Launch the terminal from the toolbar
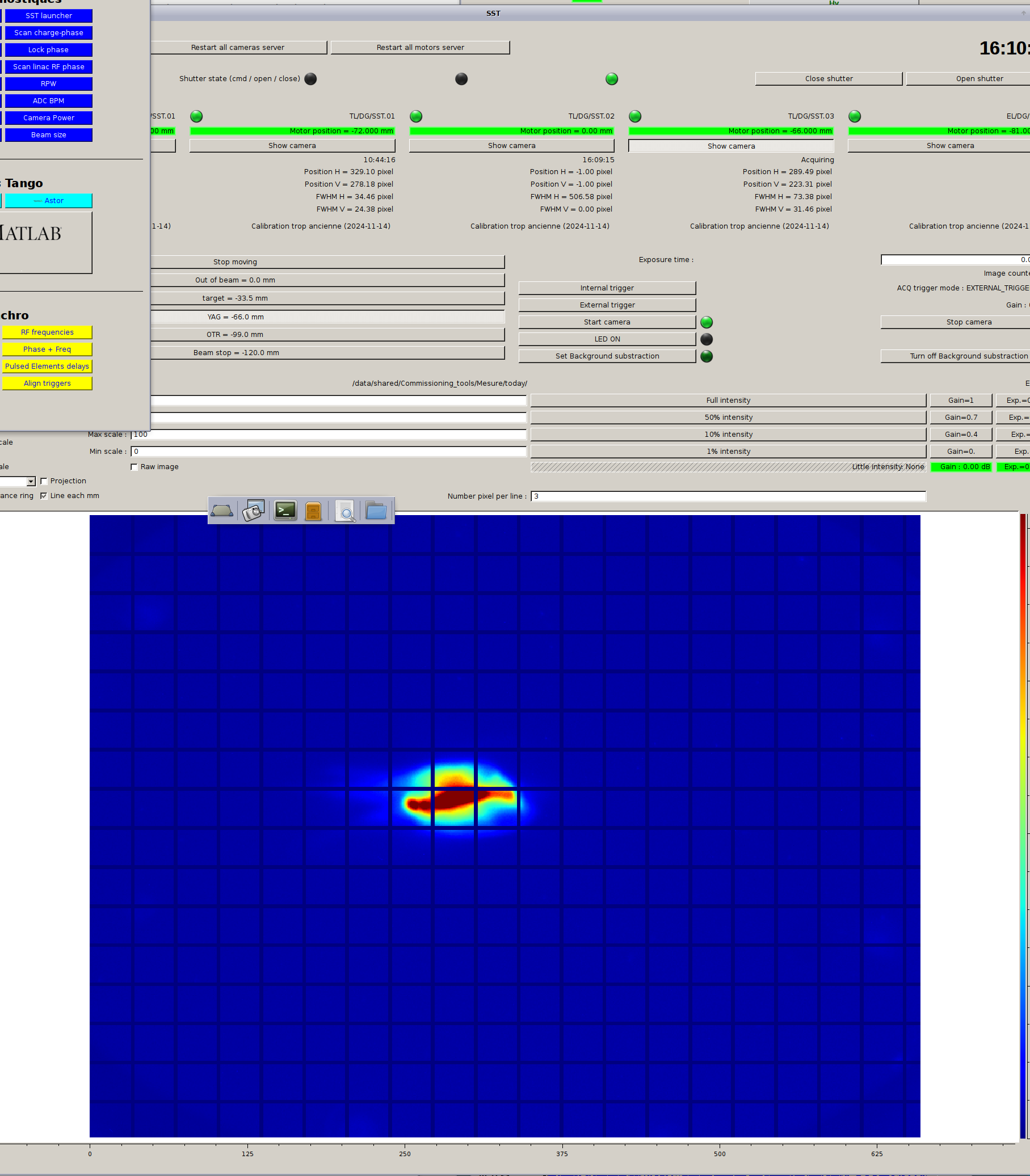This screenshot has height=1176, width=1030. tap(285, 510)
